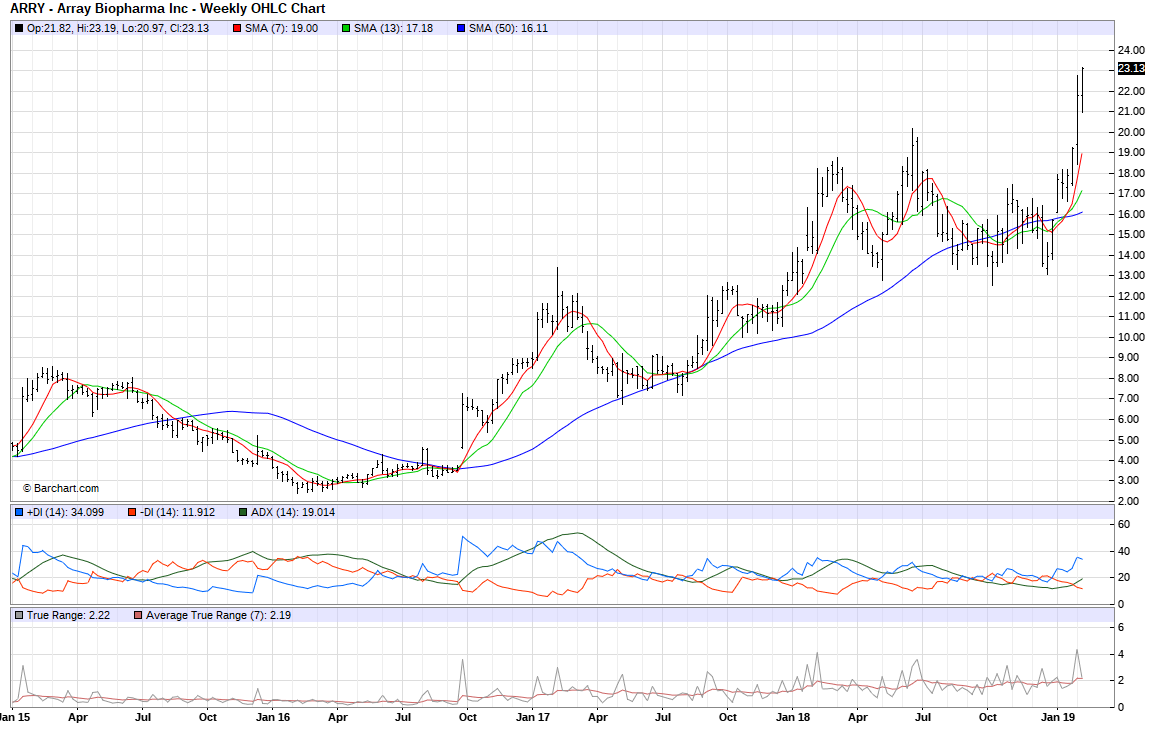The height and width of the screenshot is (748, 1156).
Task: Click the 40 label on the DI axis
Action: click(x=1124, y=551)
